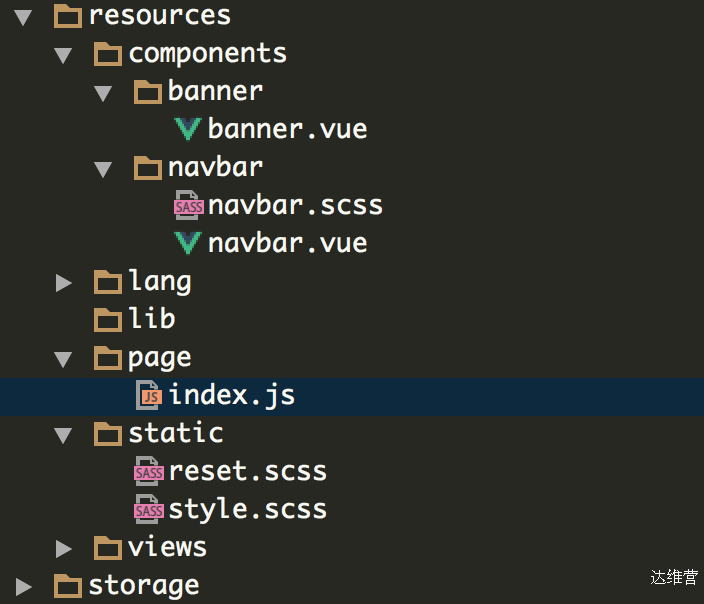
Task: Expand the lang folder arrow
Action: pos(63,283)
